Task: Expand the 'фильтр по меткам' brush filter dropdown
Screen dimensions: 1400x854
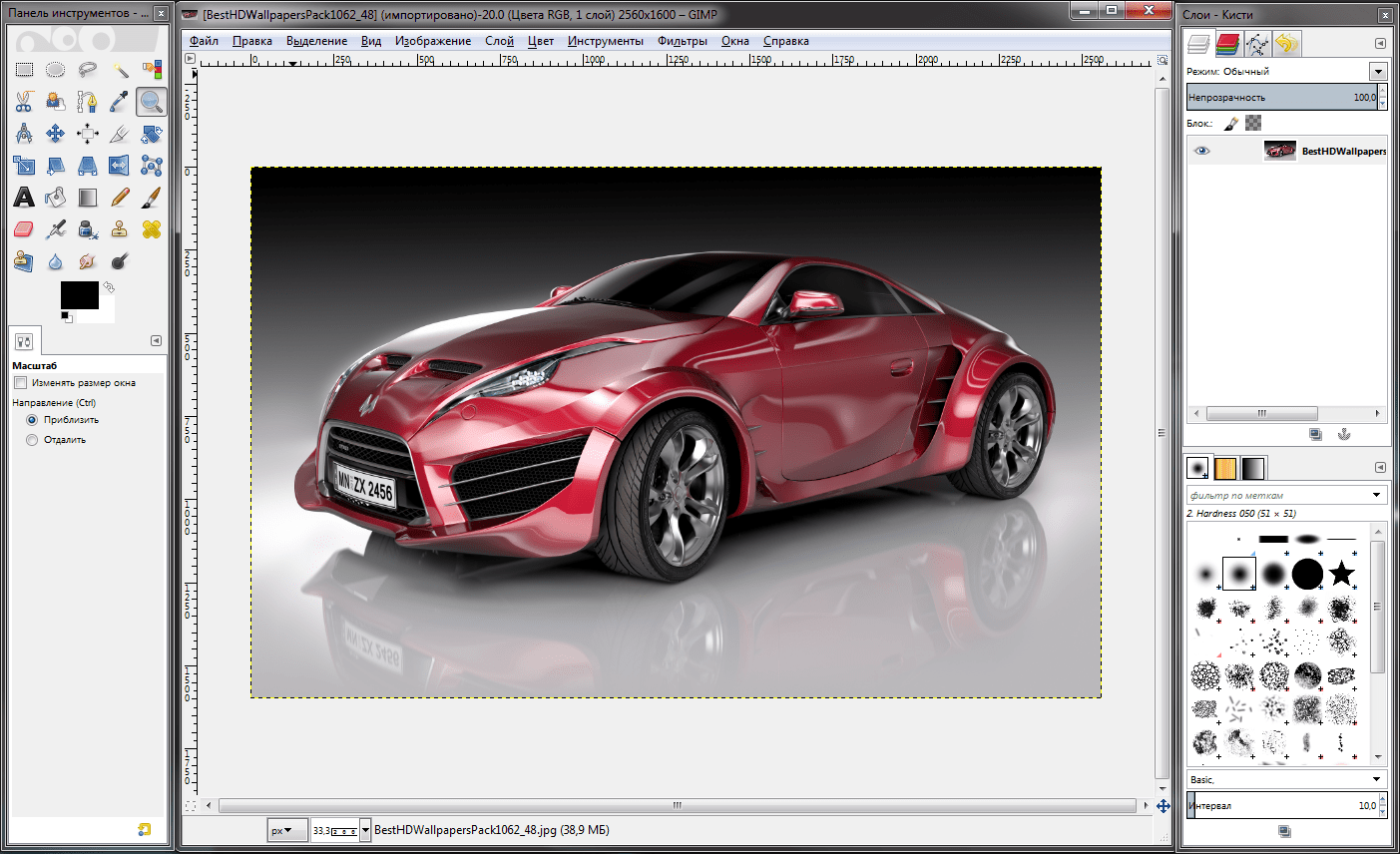Action: click(1377, 495)
